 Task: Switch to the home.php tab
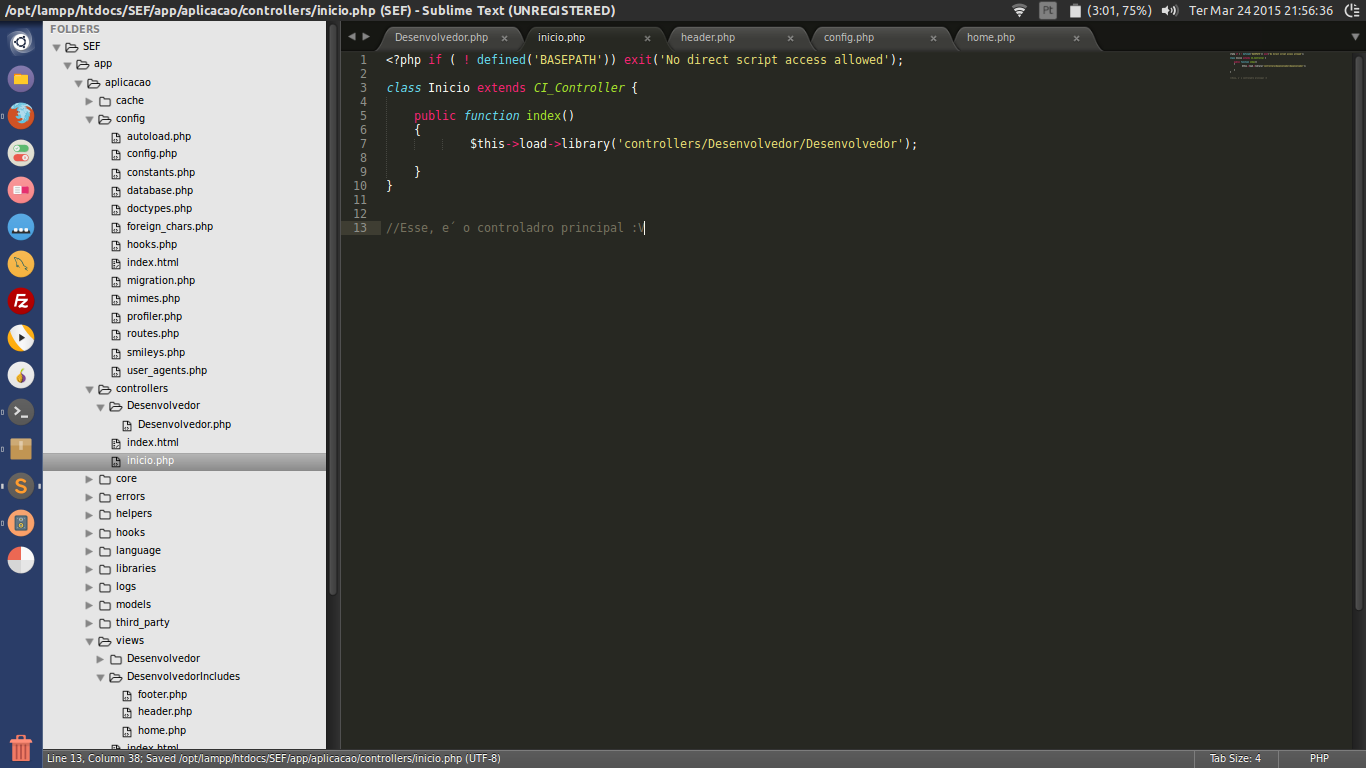(x=990, y=37)
